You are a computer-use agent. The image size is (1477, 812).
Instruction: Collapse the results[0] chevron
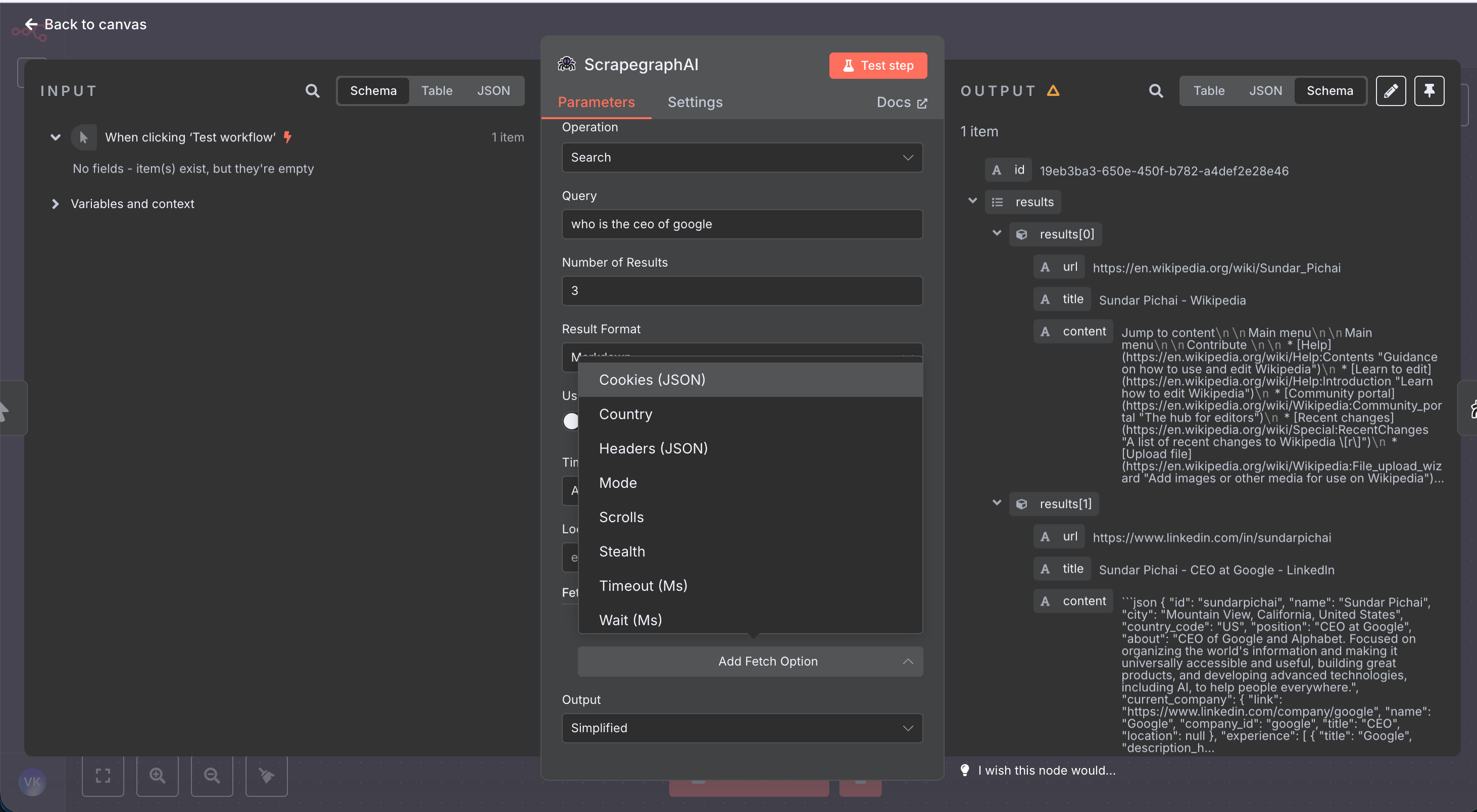[x=997, y=233]
